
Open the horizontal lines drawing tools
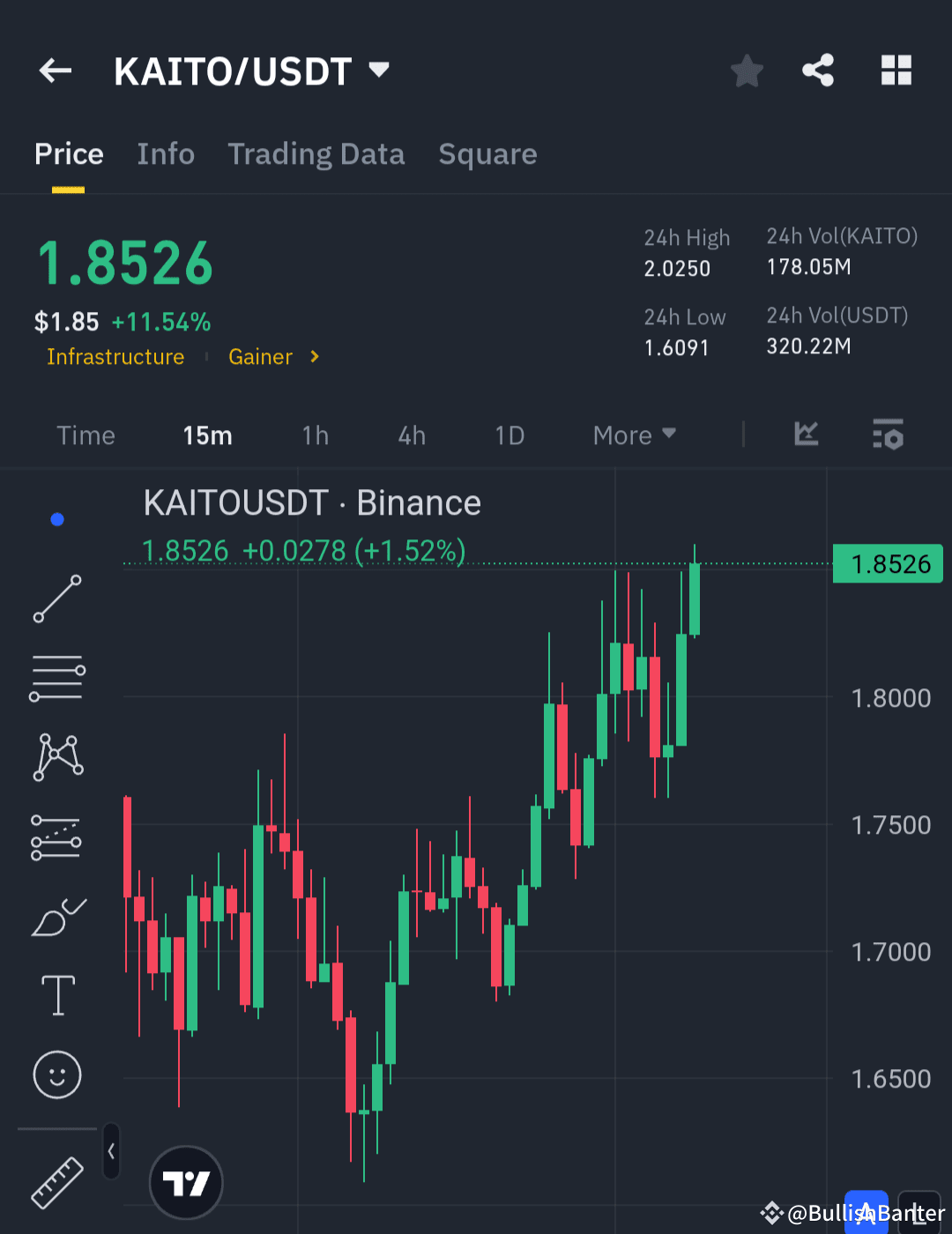(56, 677)
